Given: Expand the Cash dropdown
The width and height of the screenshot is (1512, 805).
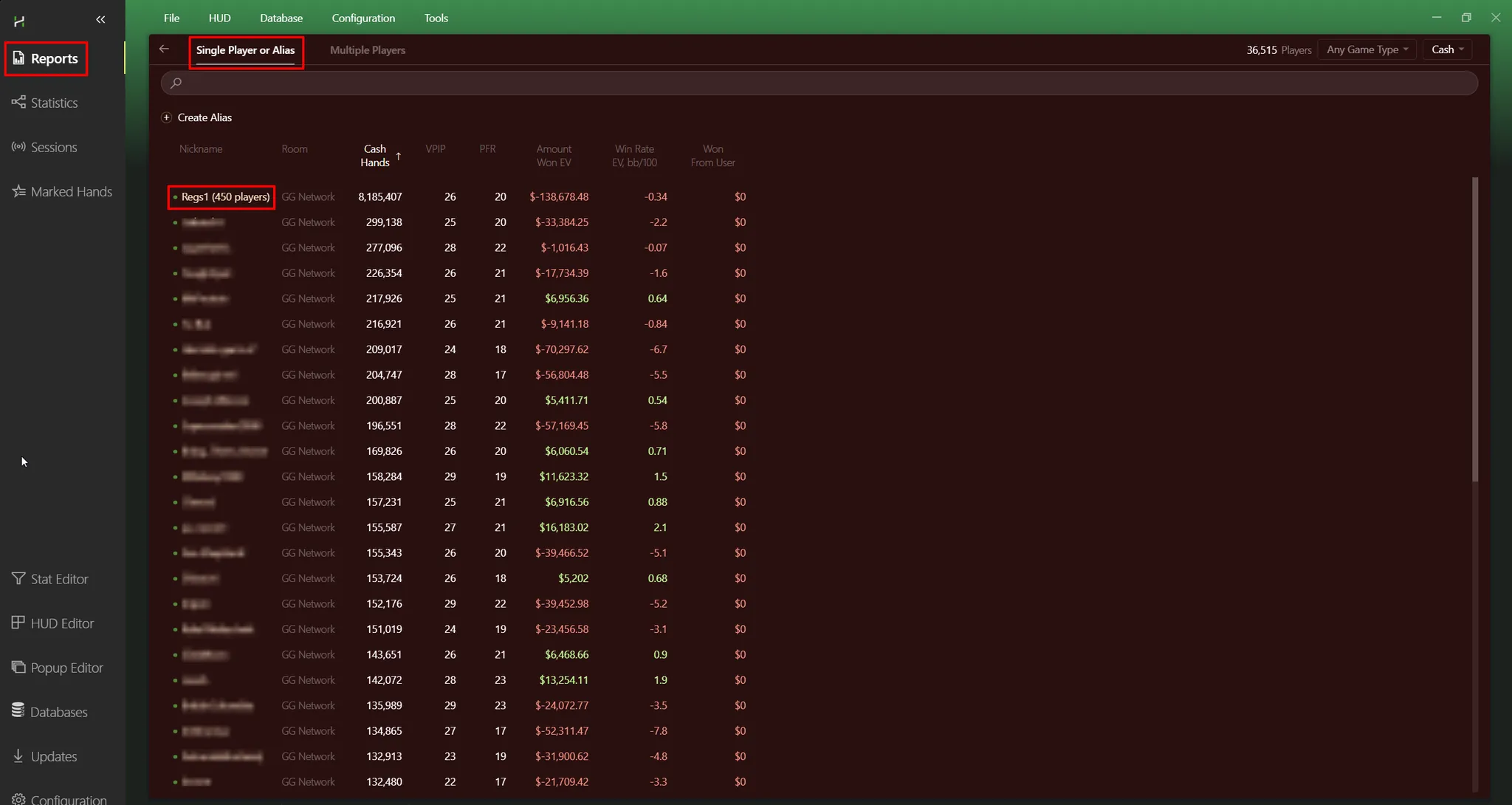Looking at the screenshot, I should coord(1447,49).
